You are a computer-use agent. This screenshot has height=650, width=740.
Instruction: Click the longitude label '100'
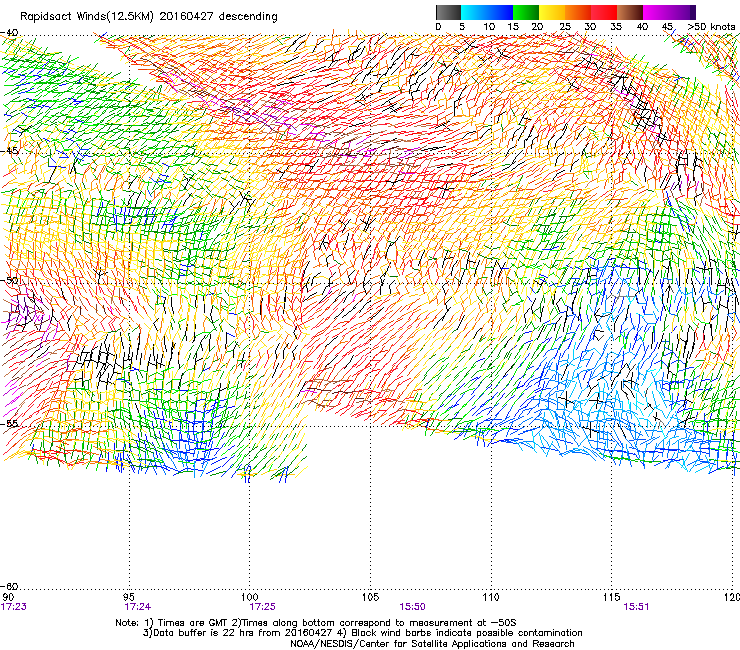pos(250,598)
